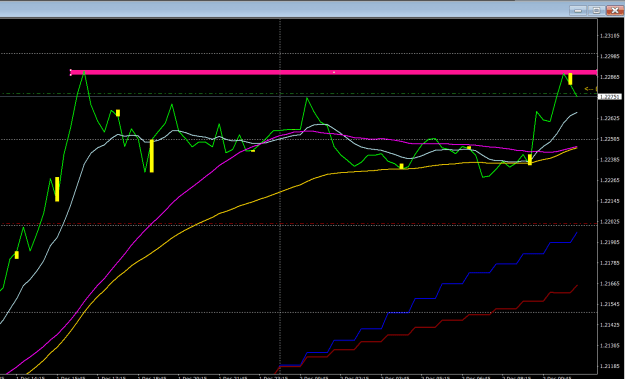
Task: Restore down the chart window
Action: click(596, 11)
